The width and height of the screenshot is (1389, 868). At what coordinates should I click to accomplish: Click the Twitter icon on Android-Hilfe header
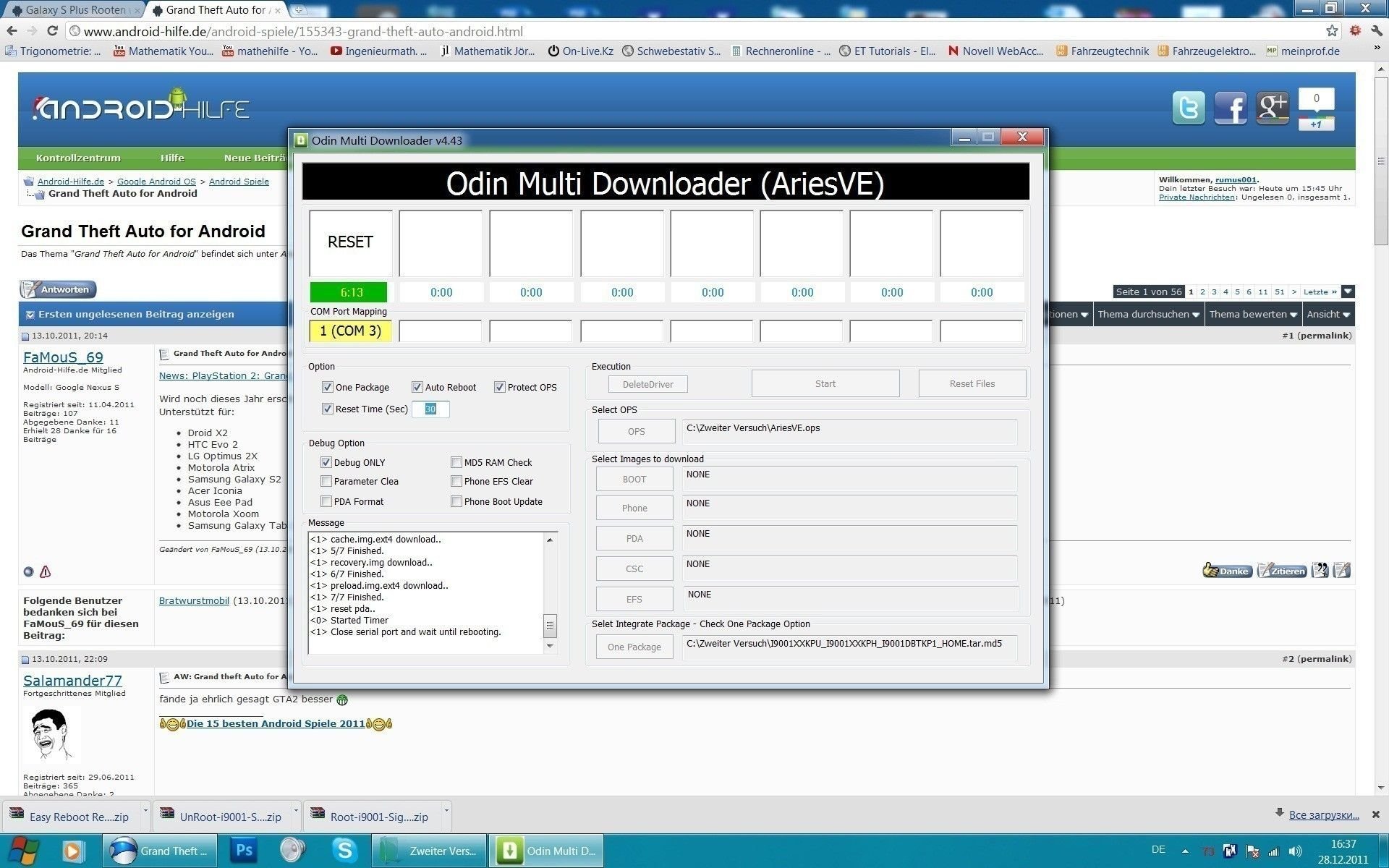click(1188, 108)
